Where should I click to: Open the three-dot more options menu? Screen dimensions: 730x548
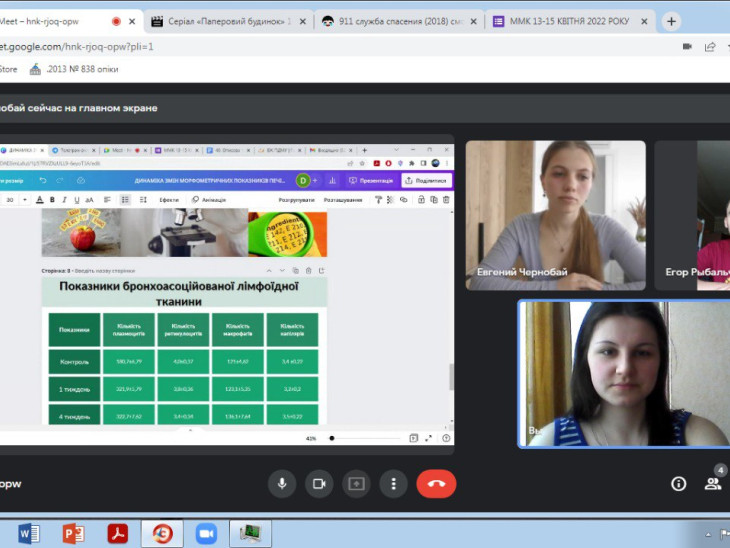pyautogui.click(x=393, y=484)
